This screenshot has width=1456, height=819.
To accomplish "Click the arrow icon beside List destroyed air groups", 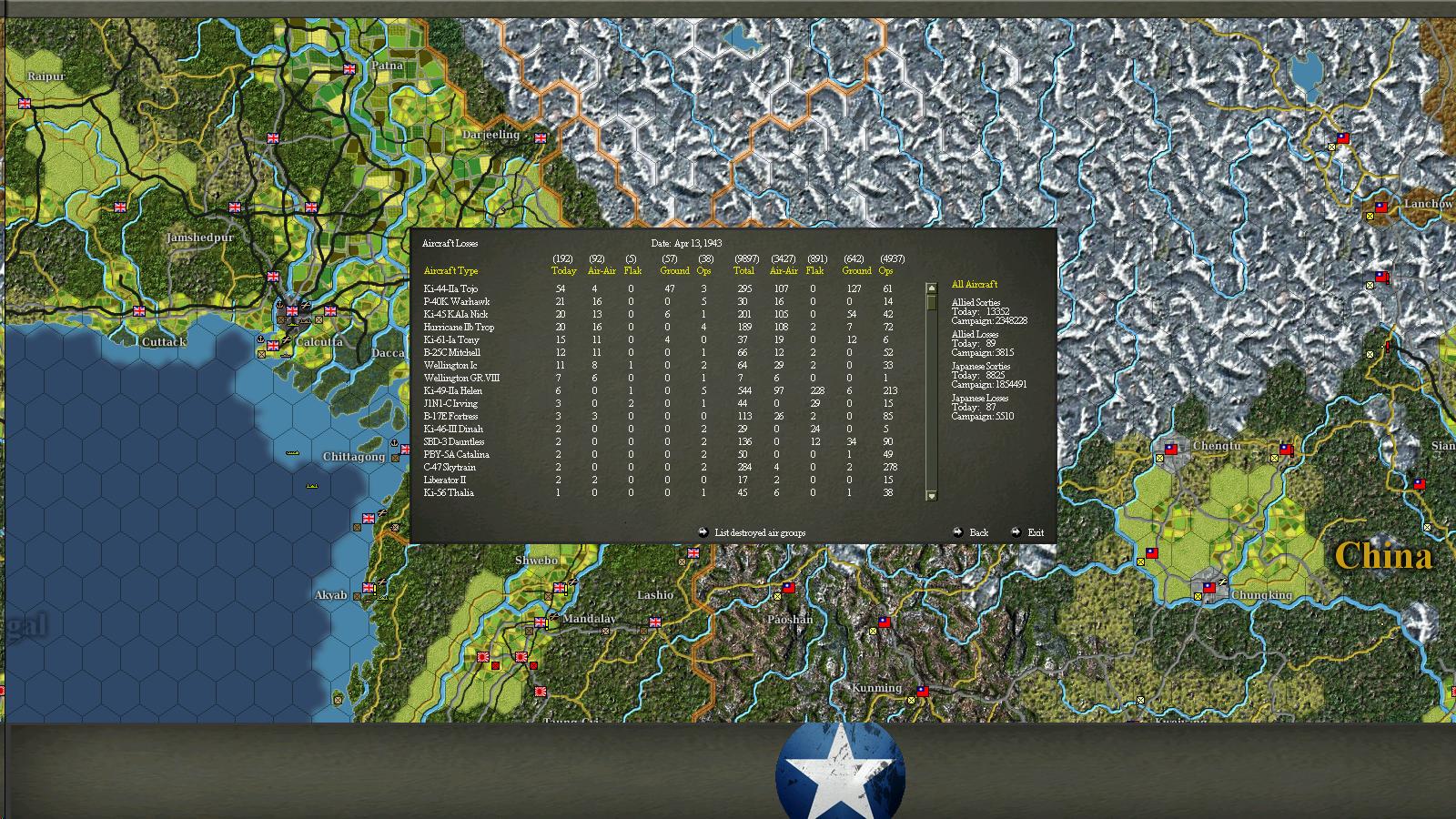I will (703, 532).
